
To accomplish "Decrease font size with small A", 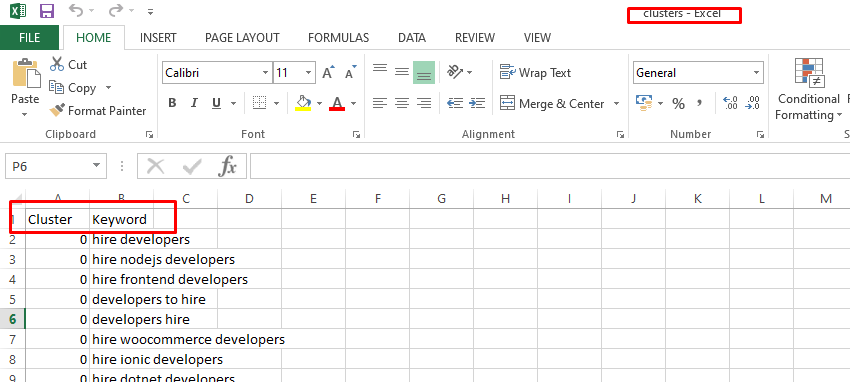I will (x=351, y=73).
